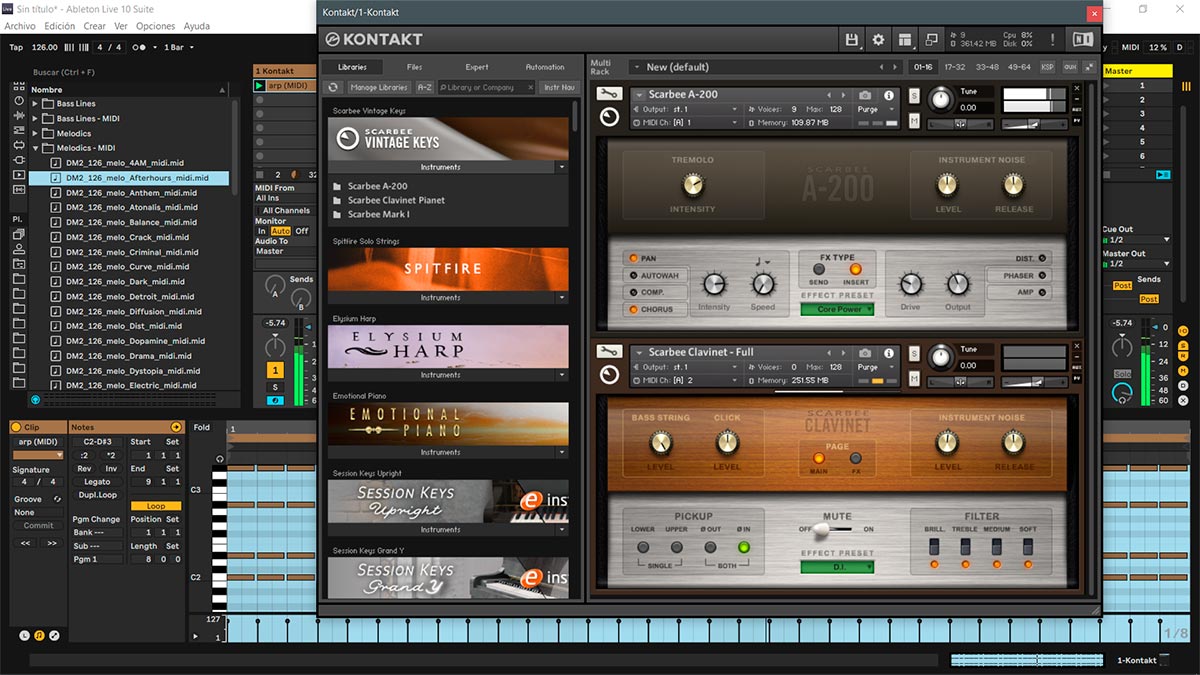Open Scarbee Clavinet camera snapshot icon

866,353
